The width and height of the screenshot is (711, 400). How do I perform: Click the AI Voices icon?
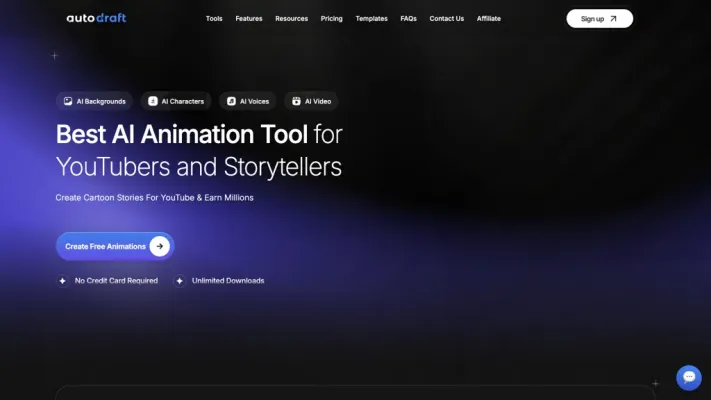pos(231,101)
